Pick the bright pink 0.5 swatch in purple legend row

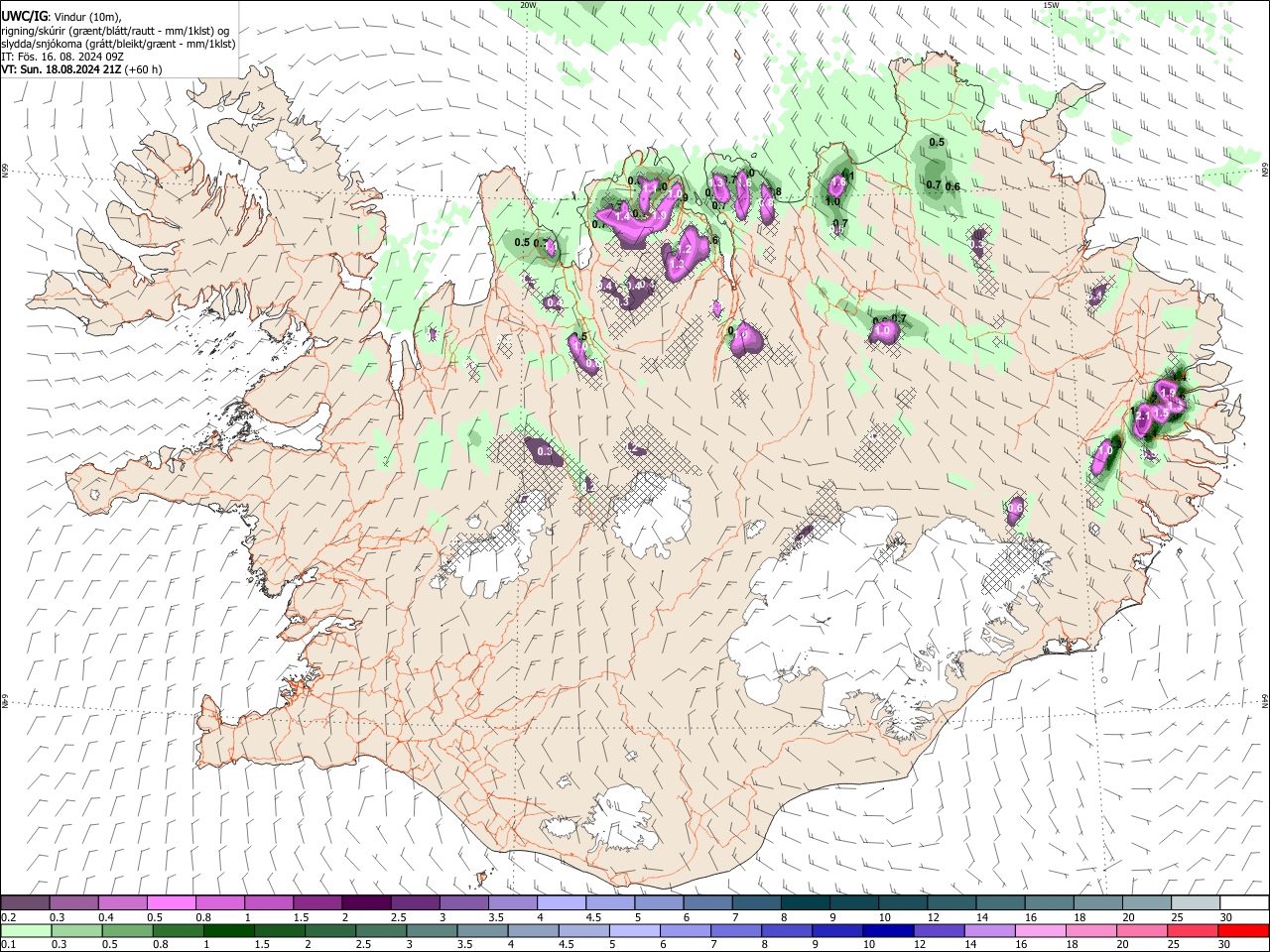click(x=172, y=902)
